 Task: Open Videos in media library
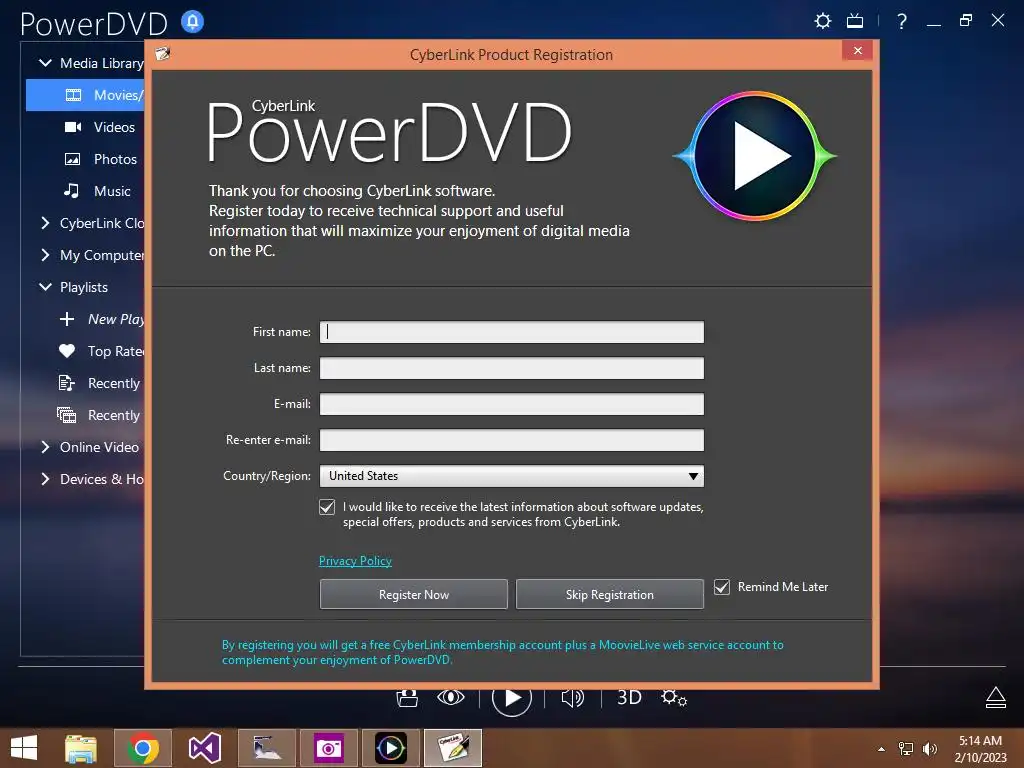click(x=114, y=127)
